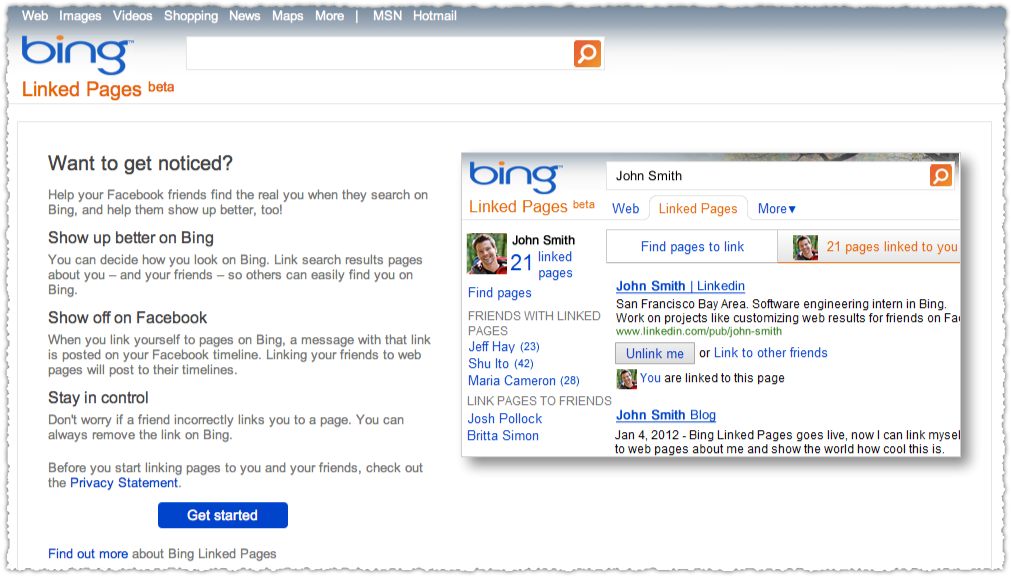
Task: Switch to the 'Find pages to link' tab
Action: pyautogui.click(x=692, y=247)
